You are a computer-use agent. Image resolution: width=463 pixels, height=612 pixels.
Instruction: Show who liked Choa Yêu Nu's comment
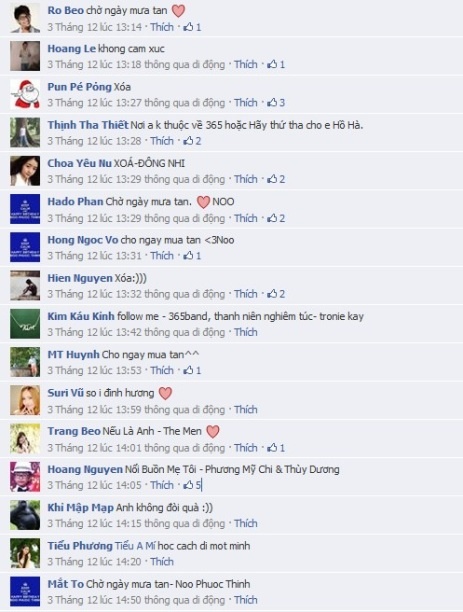click(276, 179)
